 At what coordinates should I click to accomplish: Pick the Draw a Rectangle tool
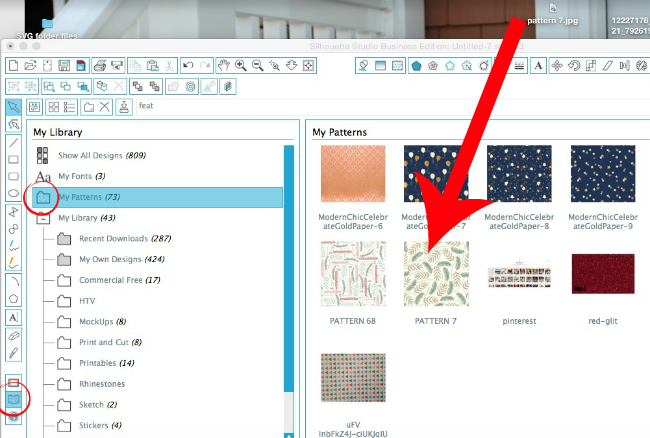pos(14,160)
